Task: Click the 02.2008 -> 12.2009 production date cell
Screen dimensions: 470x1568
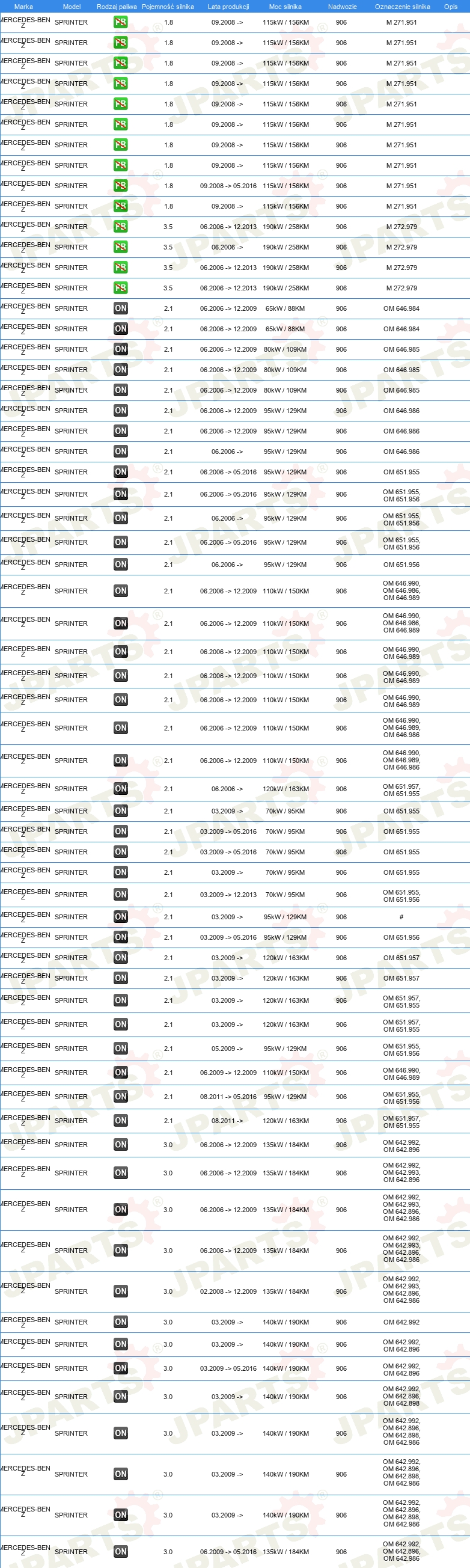Action: click(x=228, y=1291)
